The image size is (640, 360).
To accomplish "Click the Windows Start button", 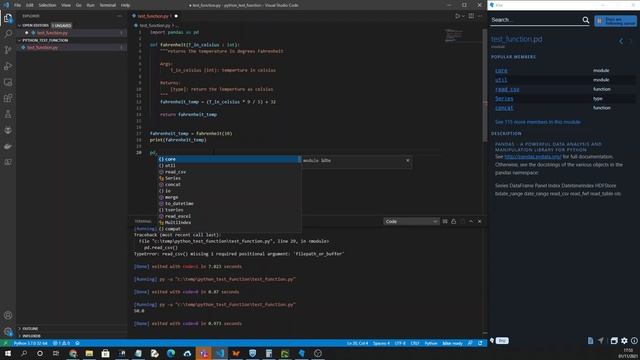I will pyautogui.click(x=8, y=353).
